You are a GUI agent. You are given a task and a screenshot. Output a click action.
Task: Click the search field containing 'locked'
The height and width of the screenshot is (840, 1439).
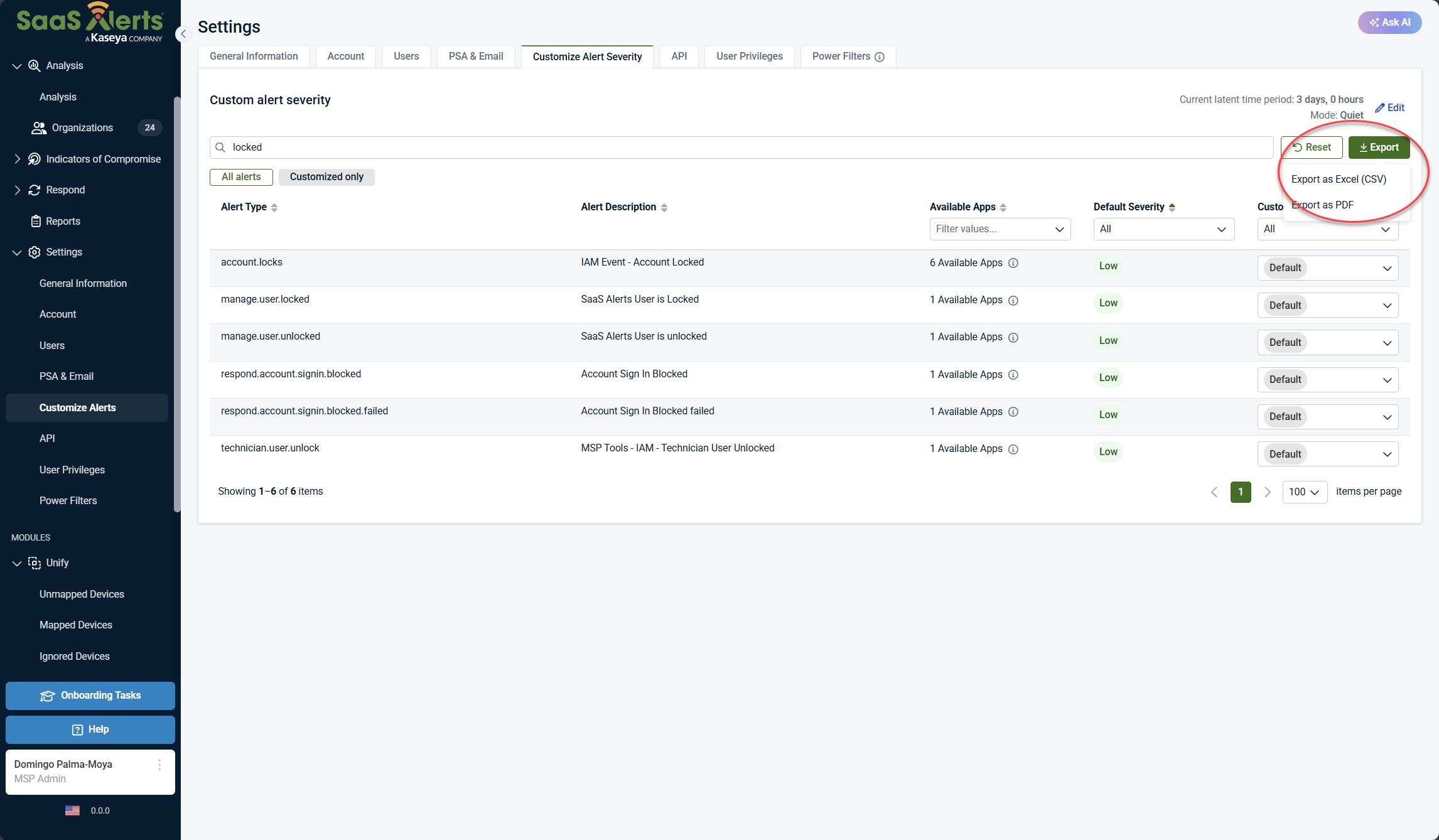pos(741,148)
